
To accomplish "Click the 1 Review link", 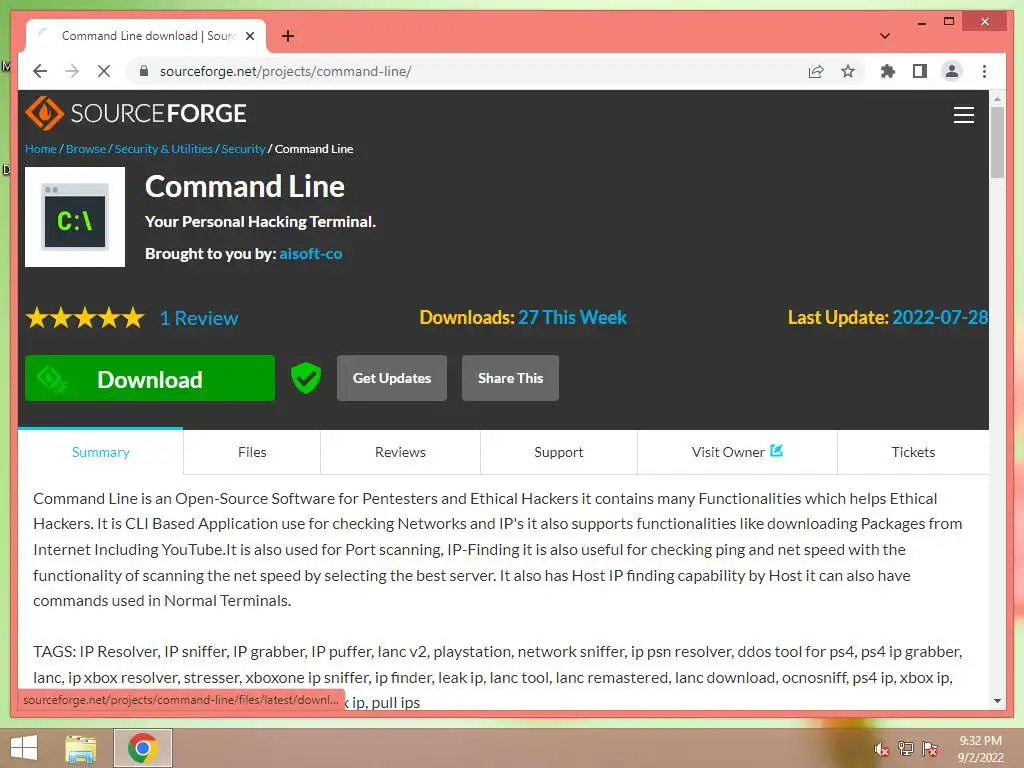I will (x=199, y=318).
